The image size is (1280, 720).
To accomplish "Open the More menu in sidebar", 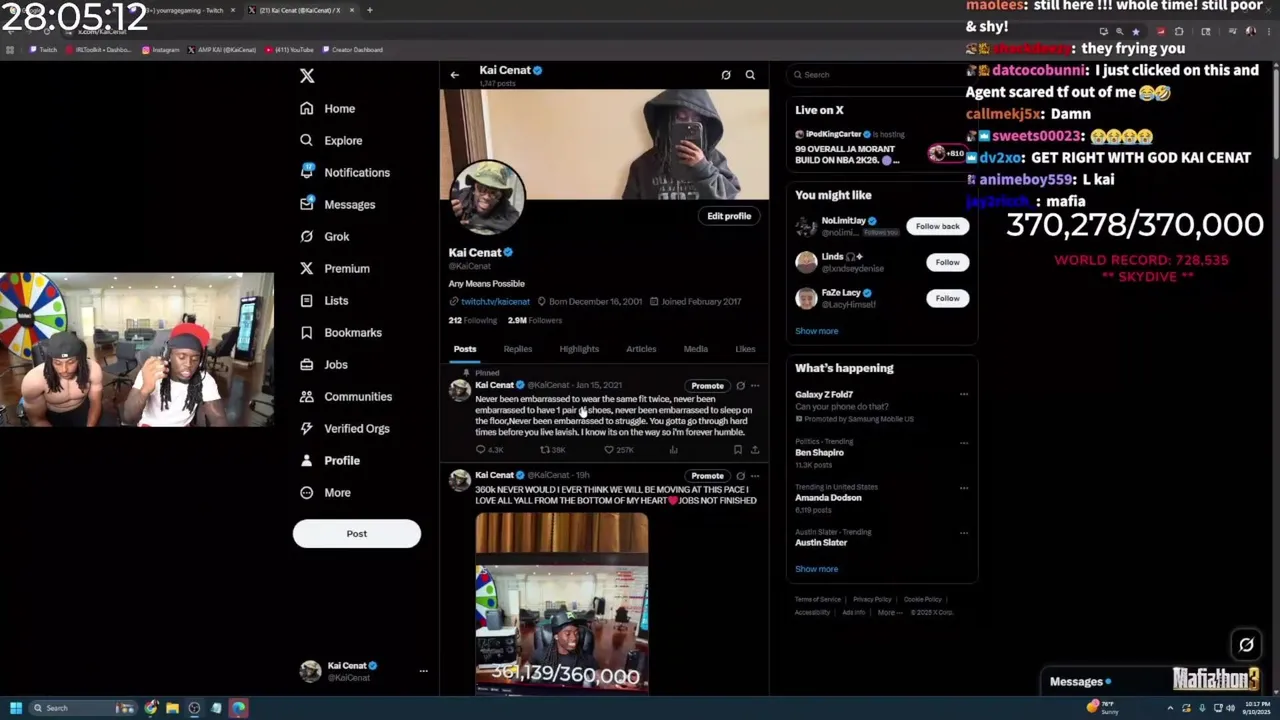I will point(325,492).
